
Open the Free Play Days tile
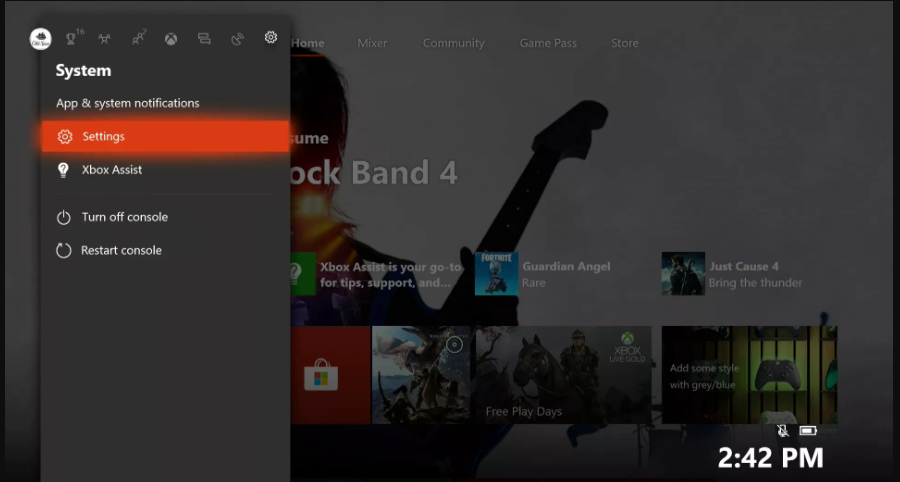(564, 375)
